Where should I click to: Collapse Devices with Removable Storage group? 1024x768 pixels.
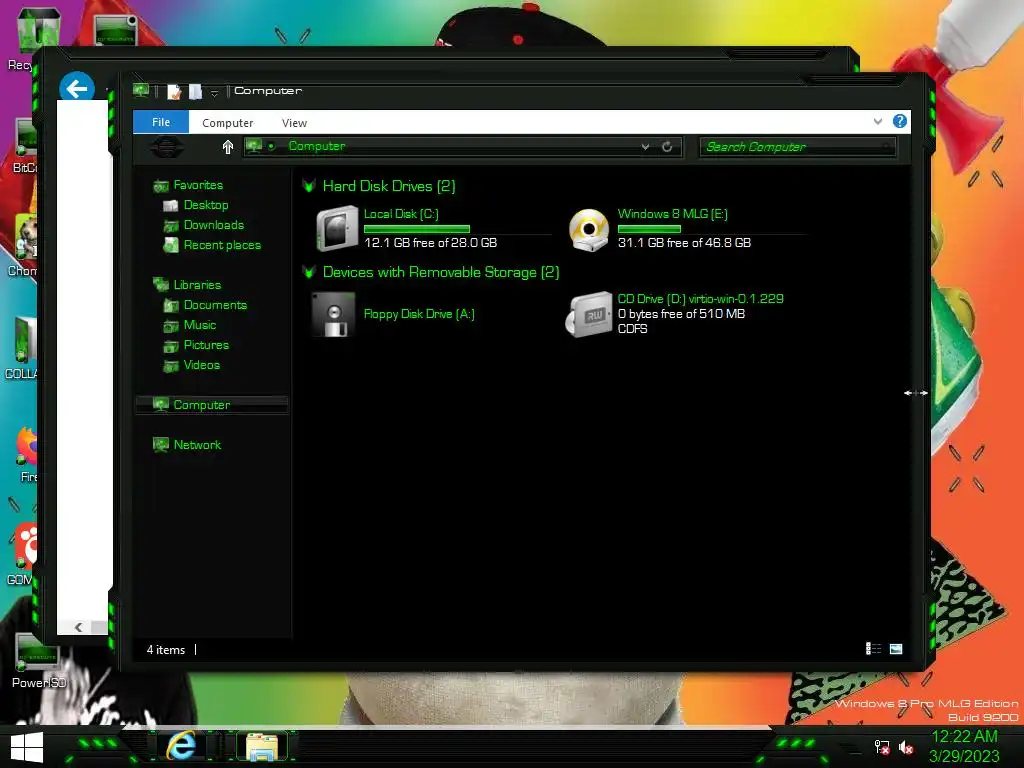coord(310,272)
